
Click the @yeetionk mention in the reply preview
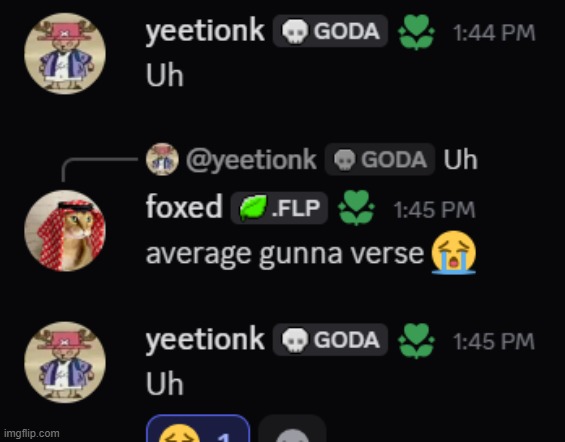[x=251, y=159]
